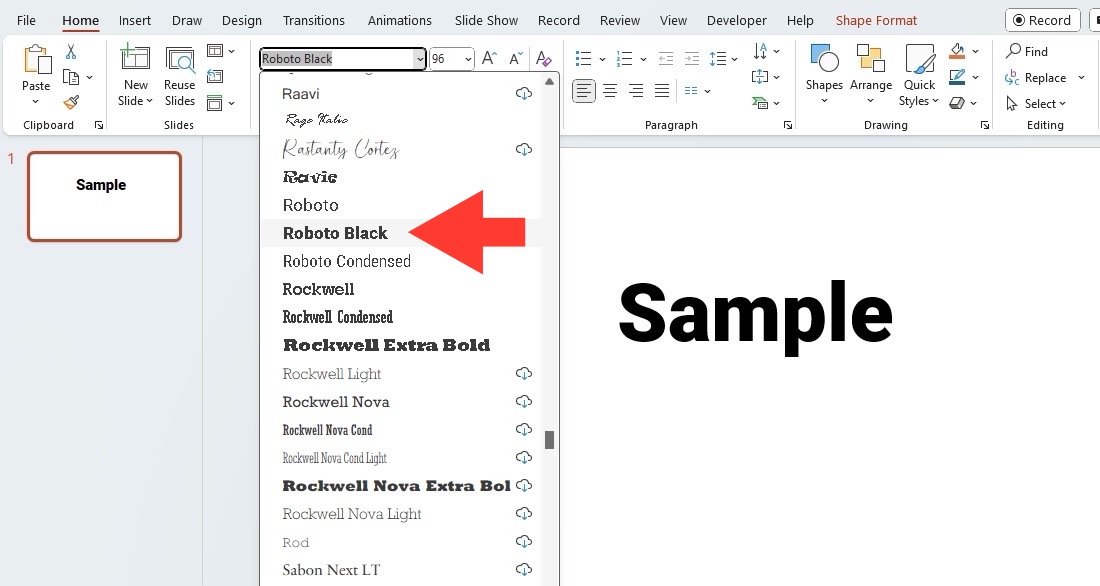Download Sabon Next LT via cloud icon
The width and height of the screenshot is (1100, 586).
coord(523,569)
